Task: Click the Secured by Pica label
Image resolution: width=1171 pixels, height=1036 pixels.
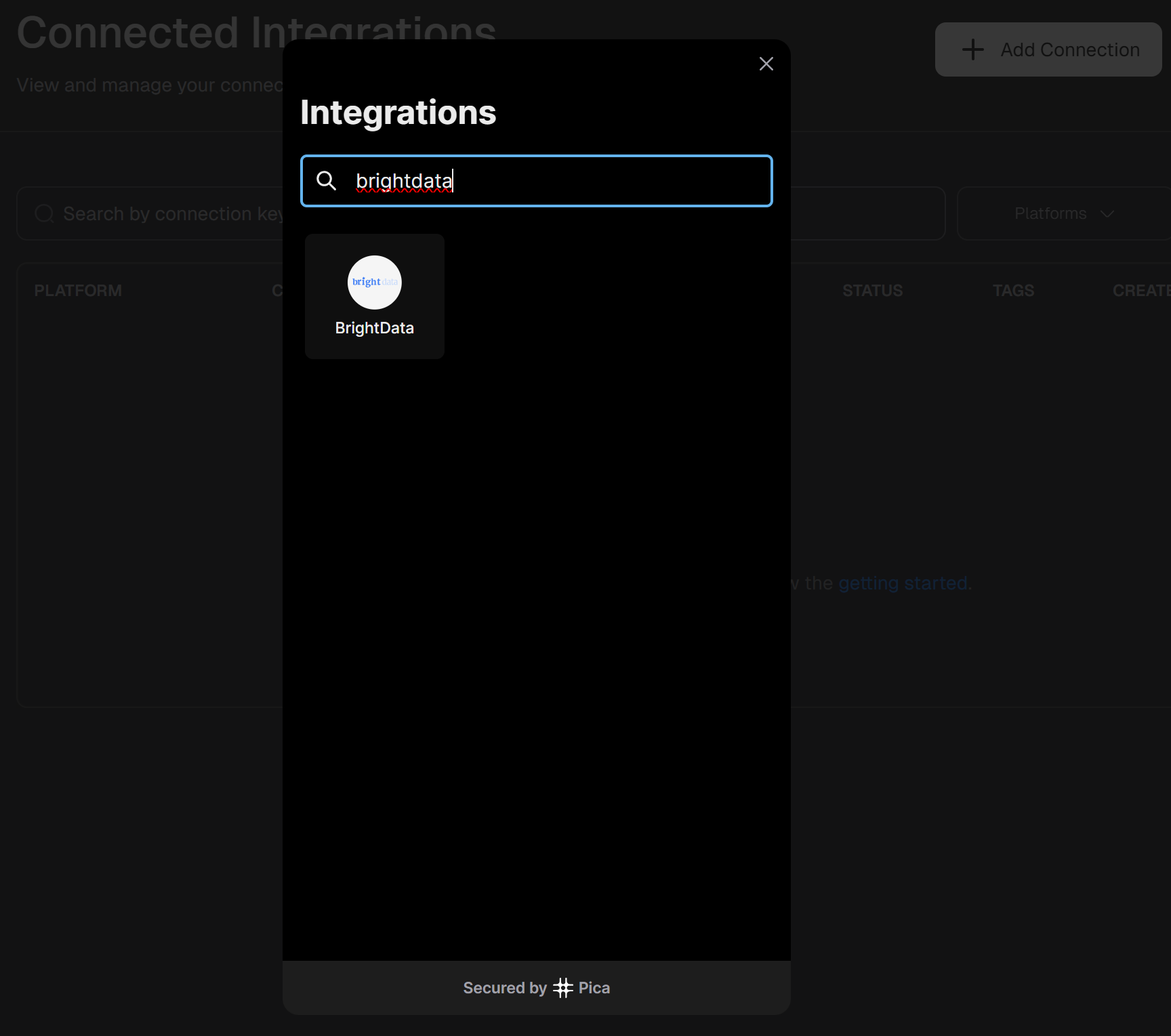Action: point(535,988)
